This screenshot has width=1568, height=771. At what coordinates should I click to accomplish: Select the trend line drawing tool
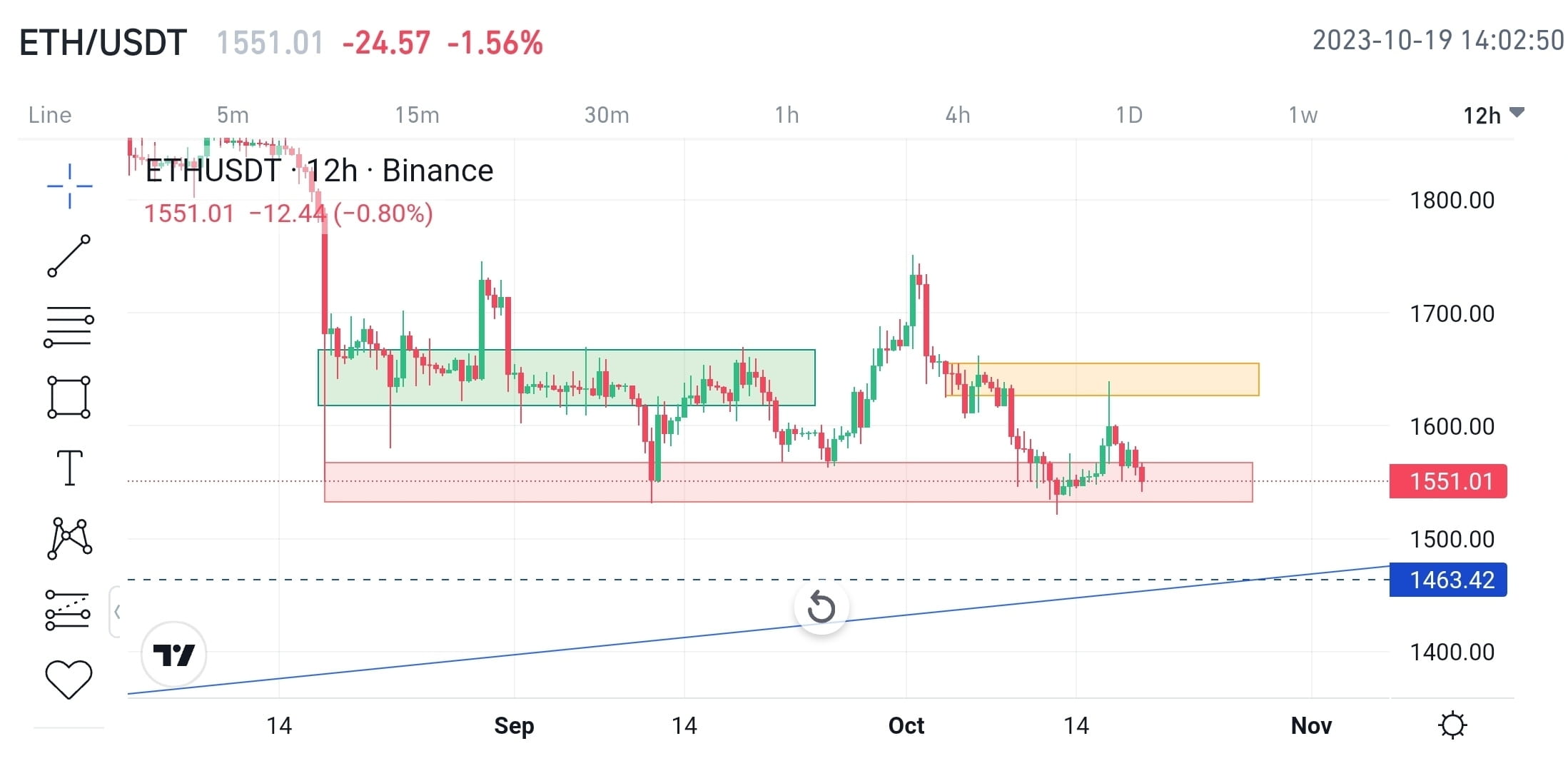tap(69, 256)
